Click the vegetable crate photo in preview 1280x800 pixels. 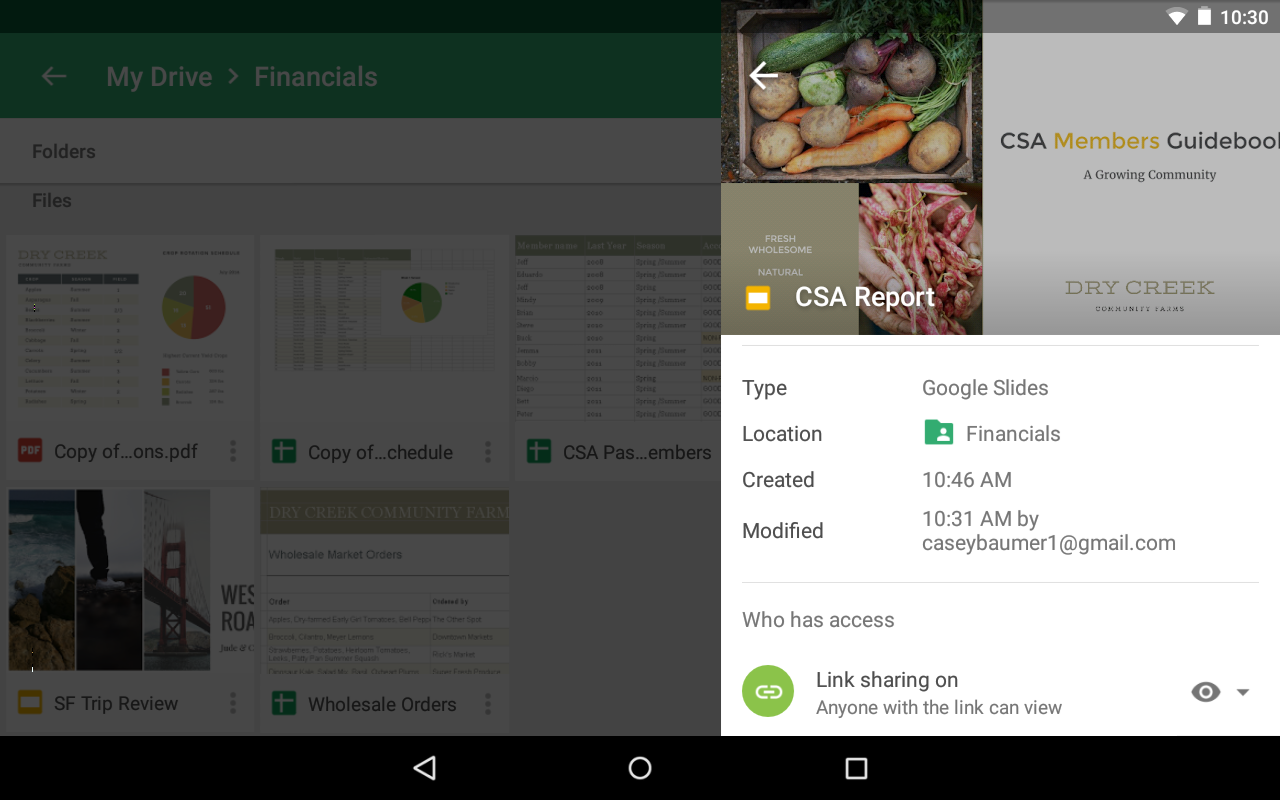851,91
